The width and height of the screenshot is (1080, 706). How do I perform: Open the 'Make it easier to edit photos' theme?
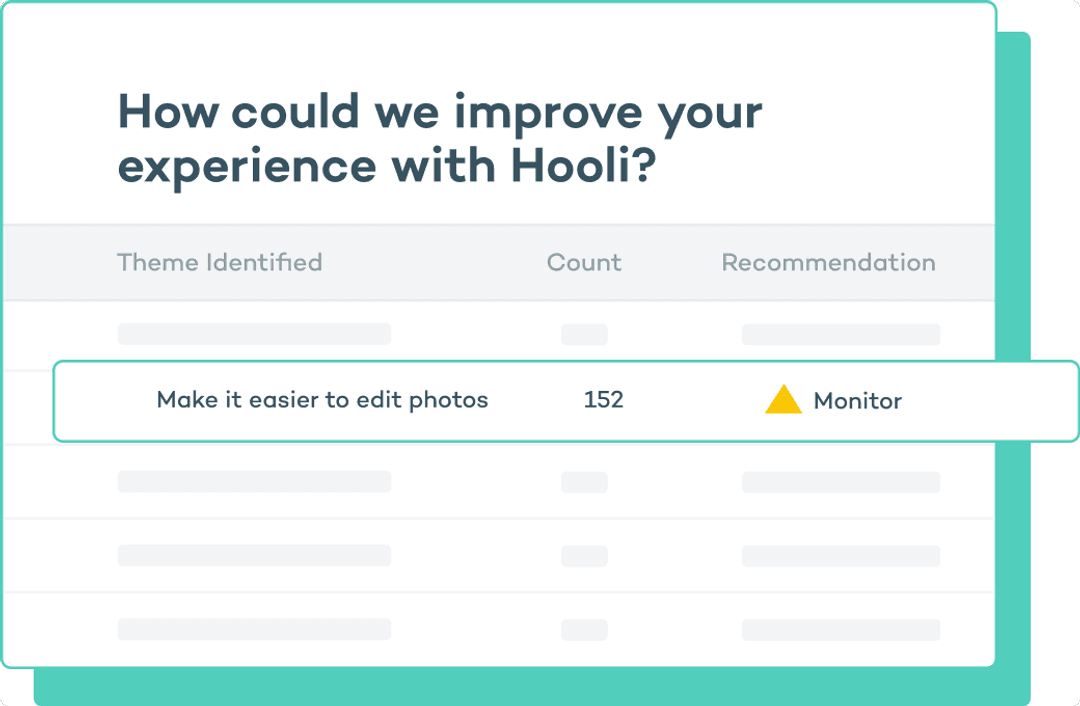coord(322,399)
